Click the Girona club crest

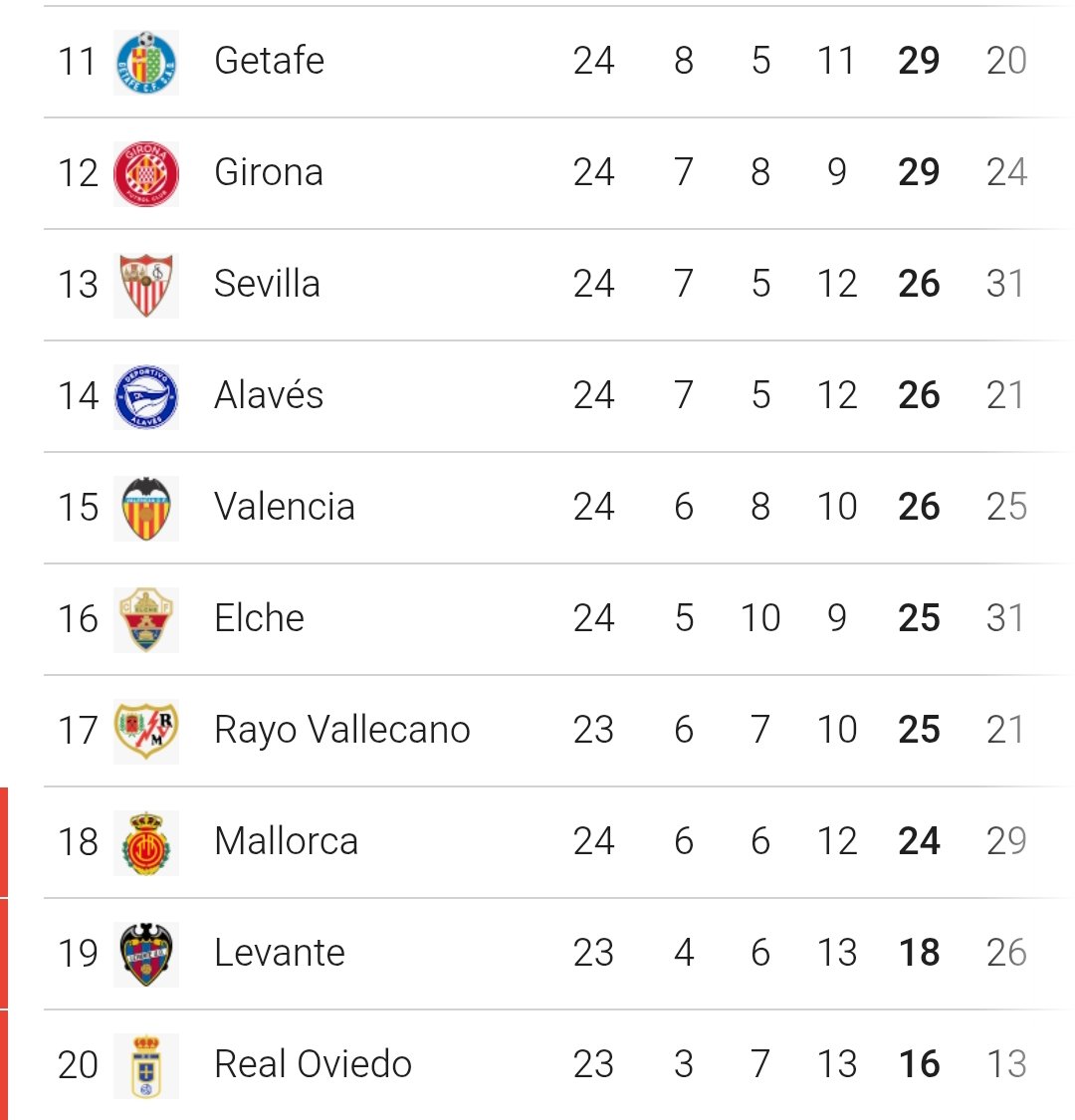[x=146, y=173]
